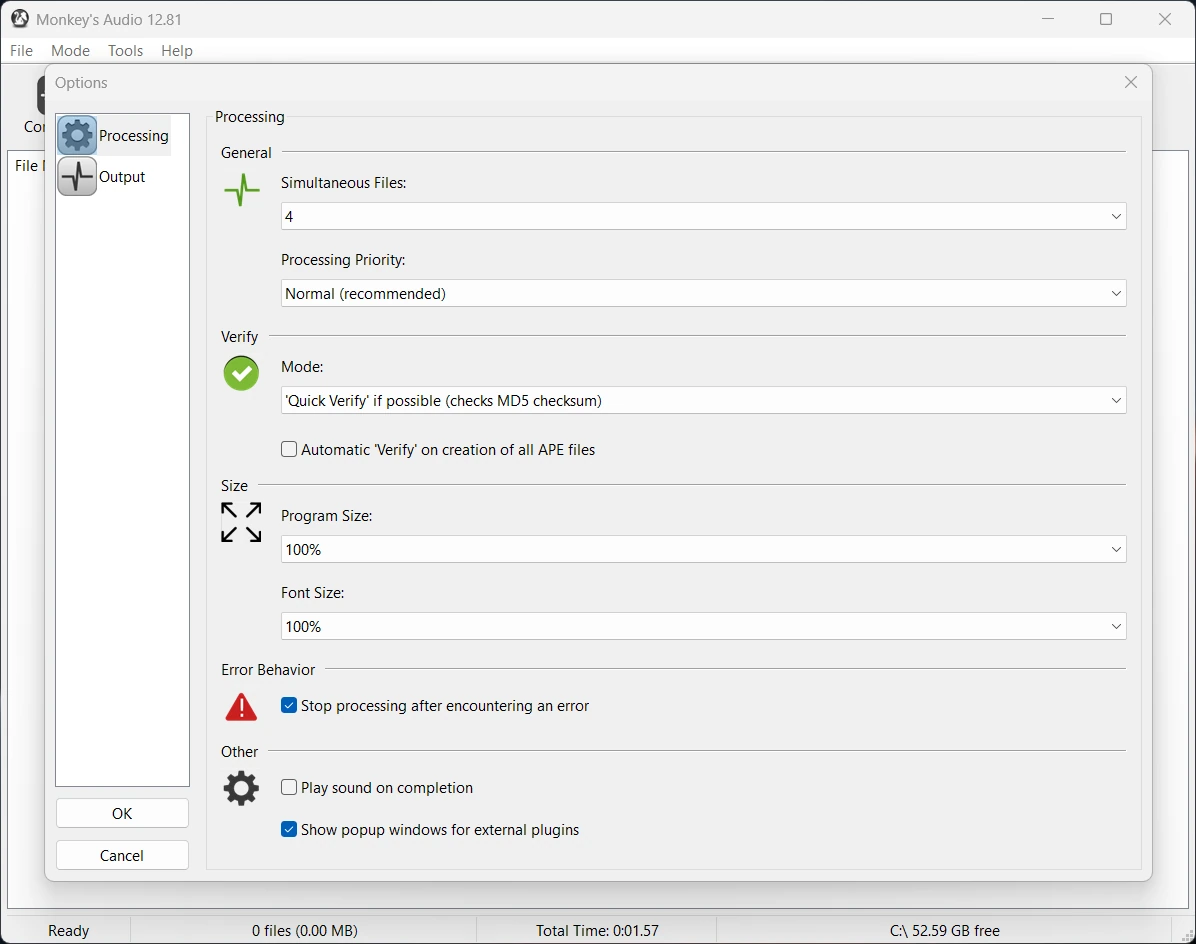Click the 'Simultaneous Files:' label
This screenshot has height=944, width=1196.
(344, 183)
